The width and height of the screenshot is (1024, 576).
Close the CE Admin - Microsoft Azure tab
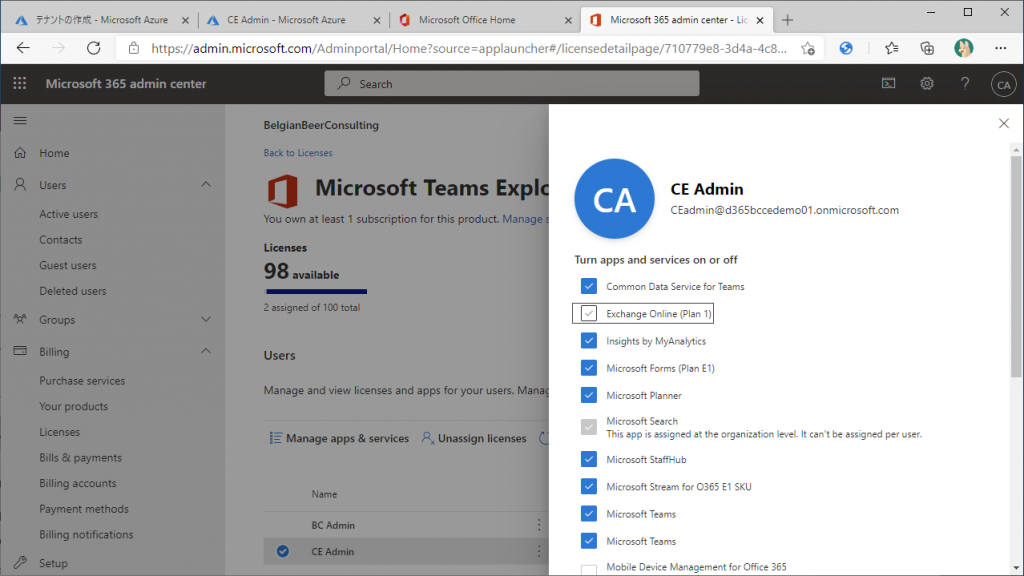377,20
